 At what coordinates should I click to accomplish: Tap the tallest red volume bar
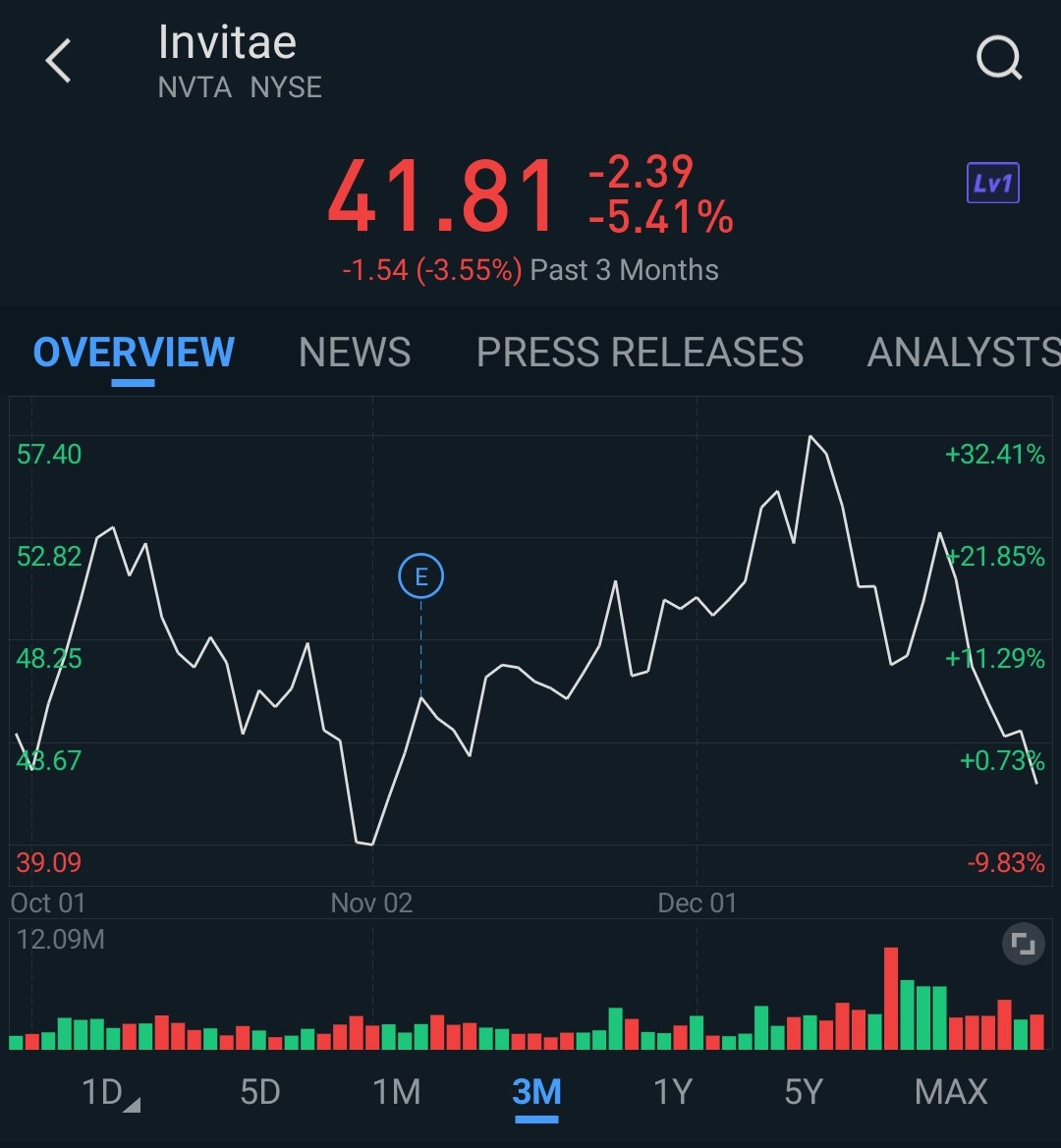click(891, 999)
